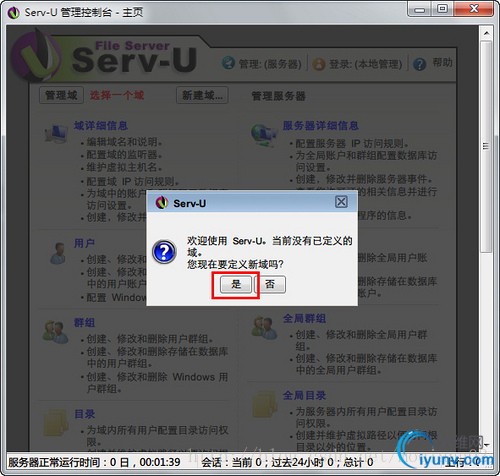Screen dimensions: 500x476
Task: Click the person icon beside 用户
Action: click(x=58, y=254)
